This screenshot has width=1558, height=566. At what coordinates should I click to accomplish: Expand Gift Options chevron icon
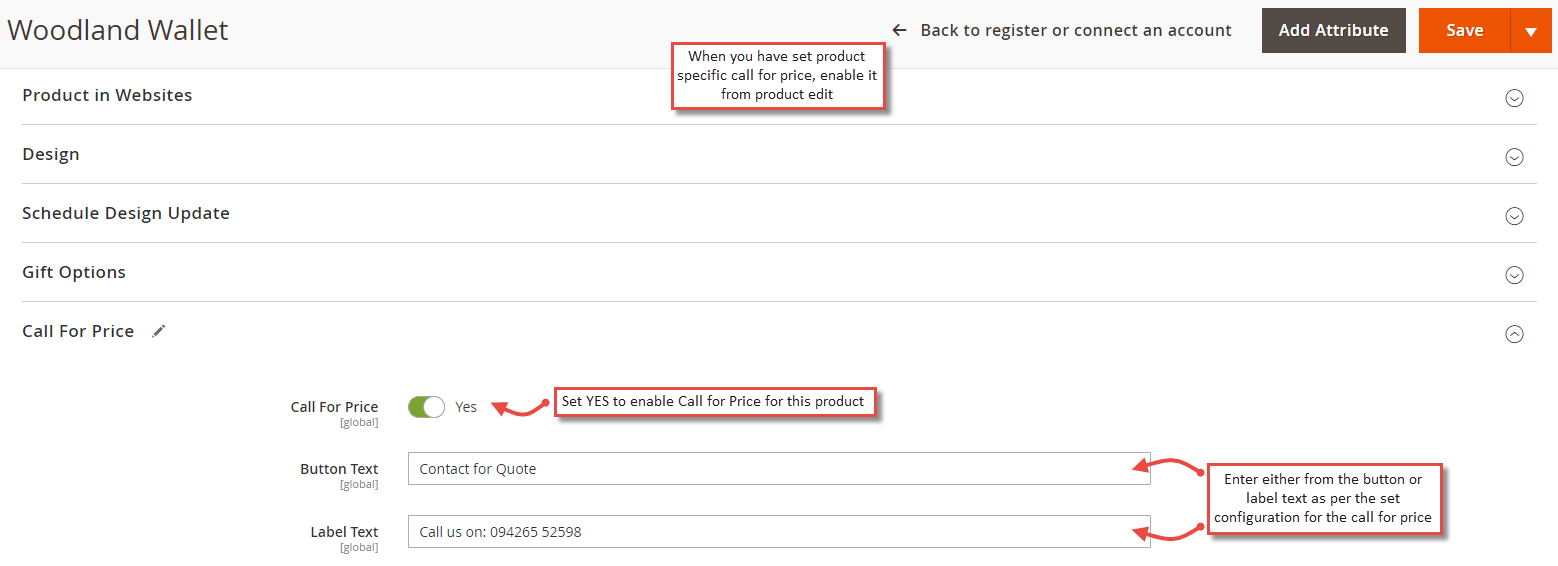pos(1514,275)
